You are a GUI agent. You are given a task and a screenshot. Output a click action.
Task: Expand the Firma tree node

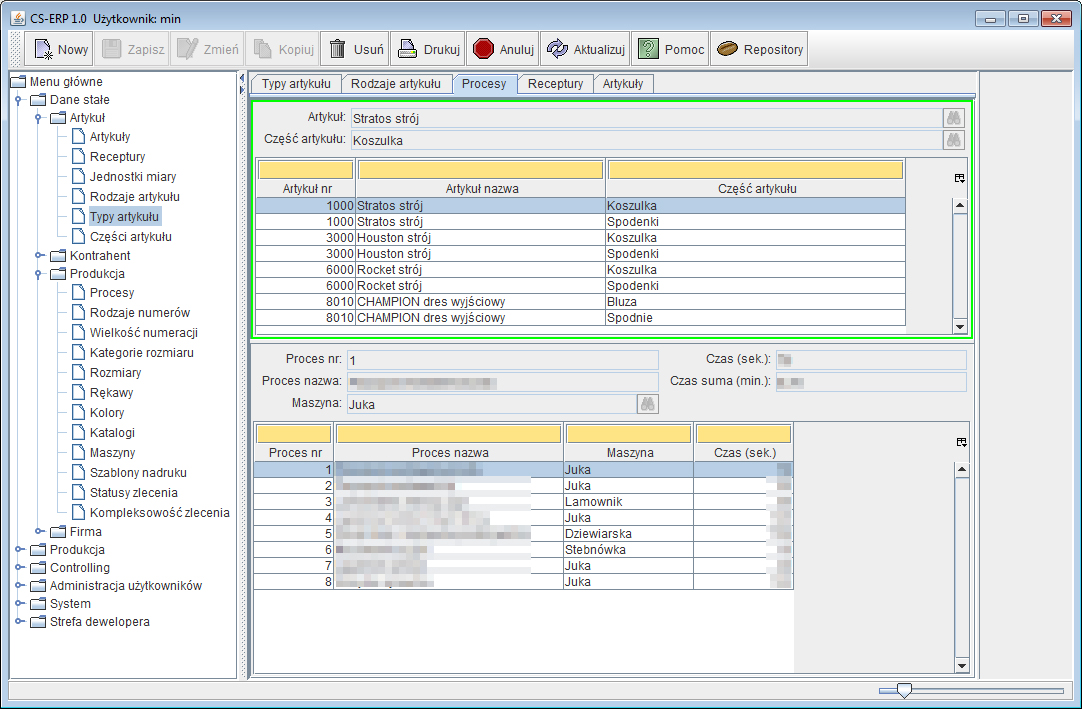pos(39,532)
